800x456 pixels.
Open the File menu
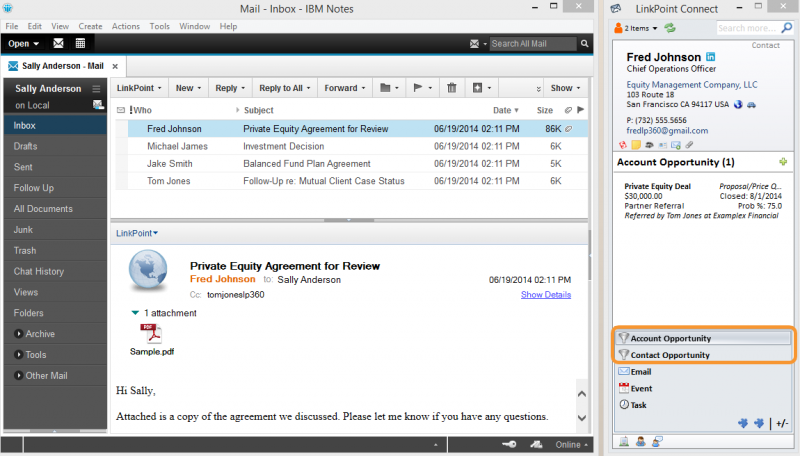[x=12, y=26]
